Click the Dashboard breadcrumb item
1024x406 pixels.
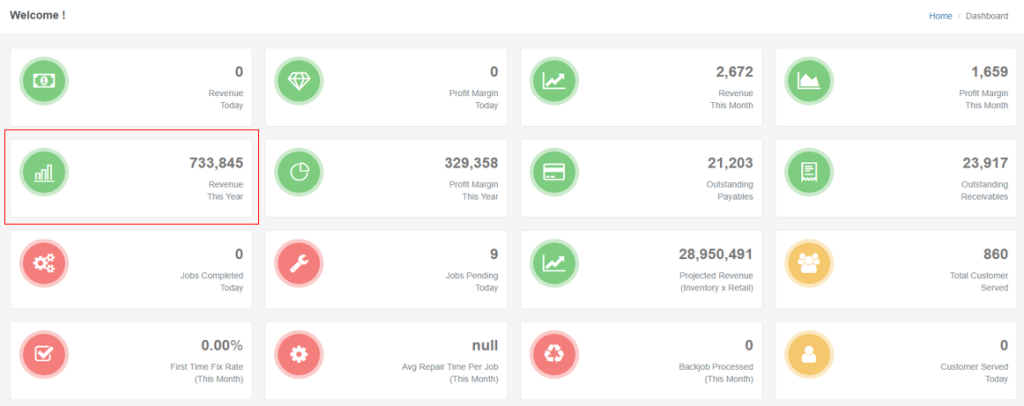(986, 16)
